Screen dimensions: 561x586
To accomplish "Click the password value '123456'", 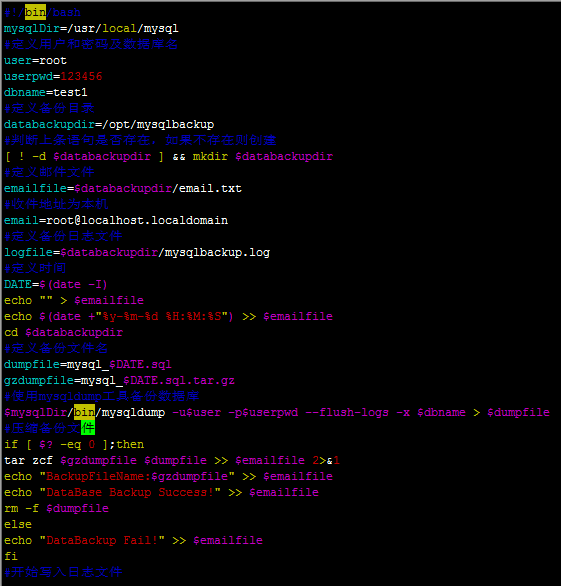I will point(81,76).
